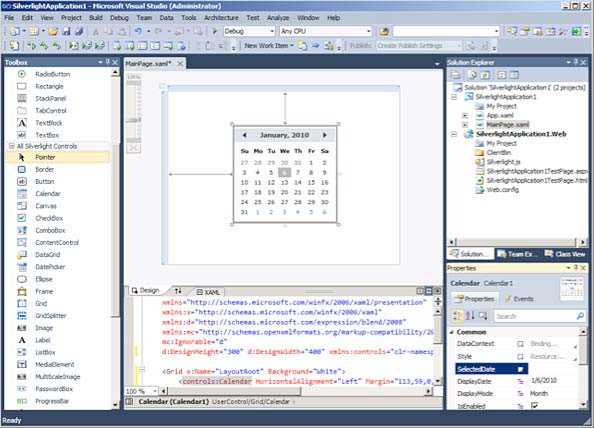
Task: Click the Solution Explorer horizontal scrollbar
Action: [517, 242]
